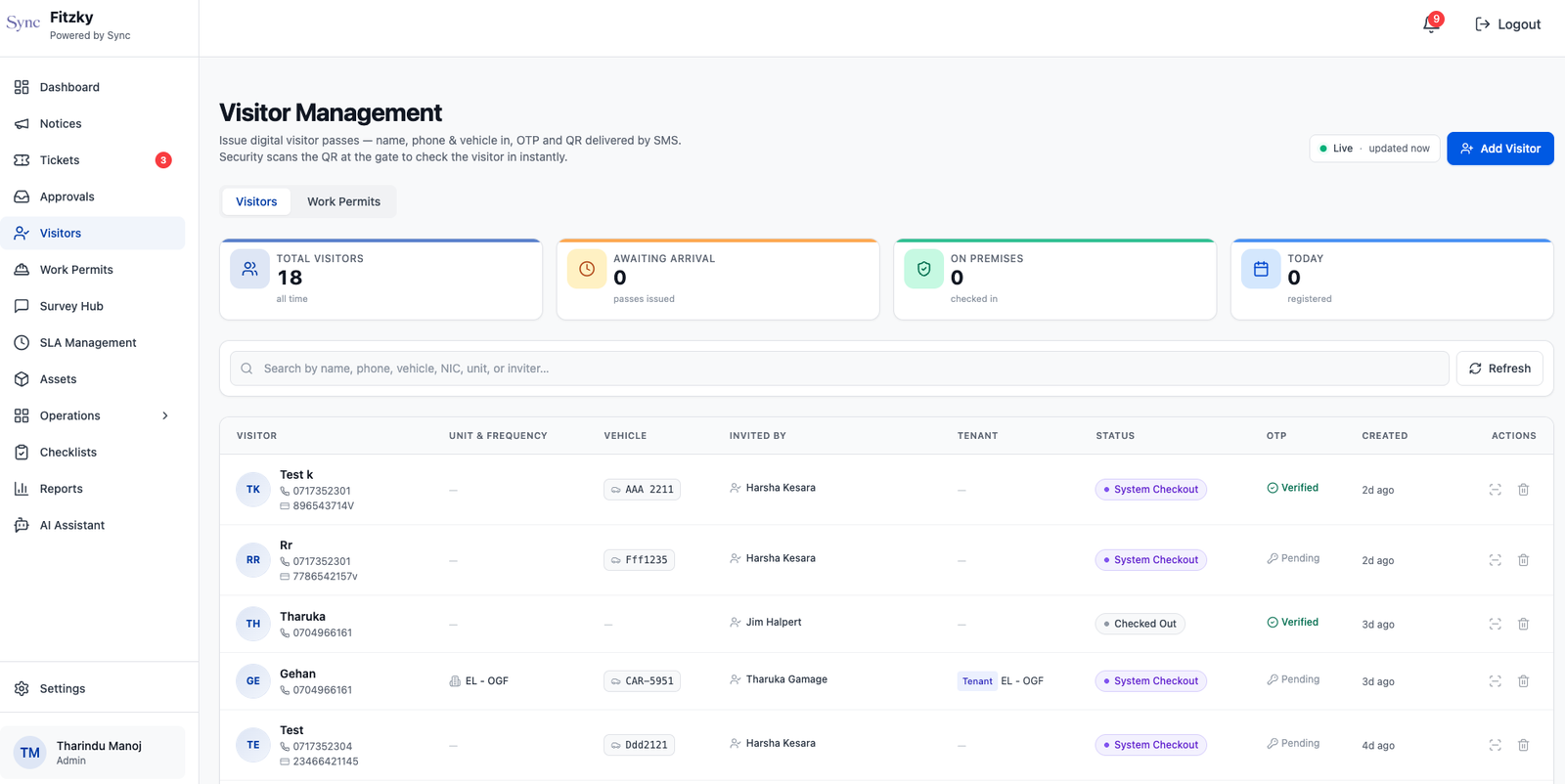Click inviter name Jim Halpert
This screenshot has width=1565, height=784.
pyautogui.click(x=774, y=622)
